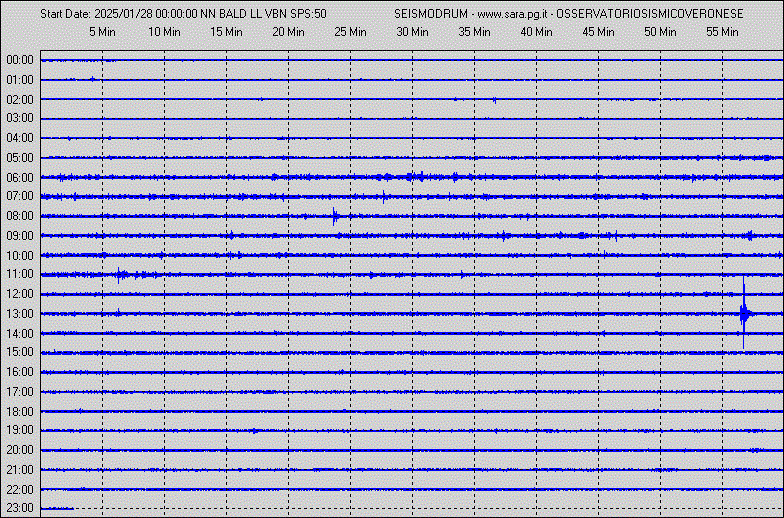Click the burst on 11:00 trace near 6 minutes
Image resolution: width=784 pixels, height=518 pixels.
tap(120, 274)
